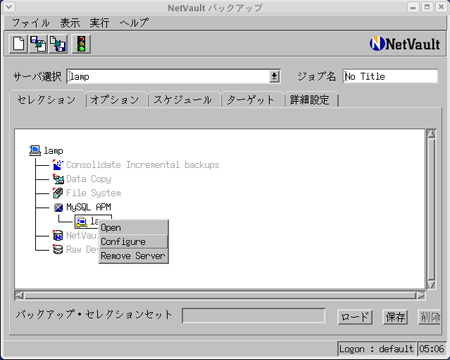Switch to the オプション tab

coord(115,100)
